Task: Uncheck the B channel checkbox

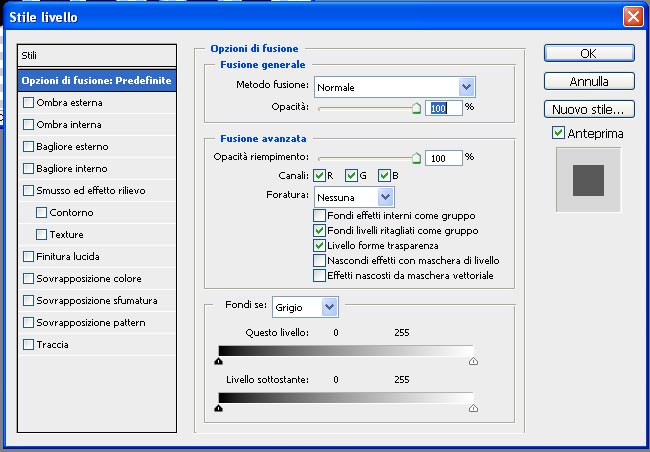Action: [384, 175]
